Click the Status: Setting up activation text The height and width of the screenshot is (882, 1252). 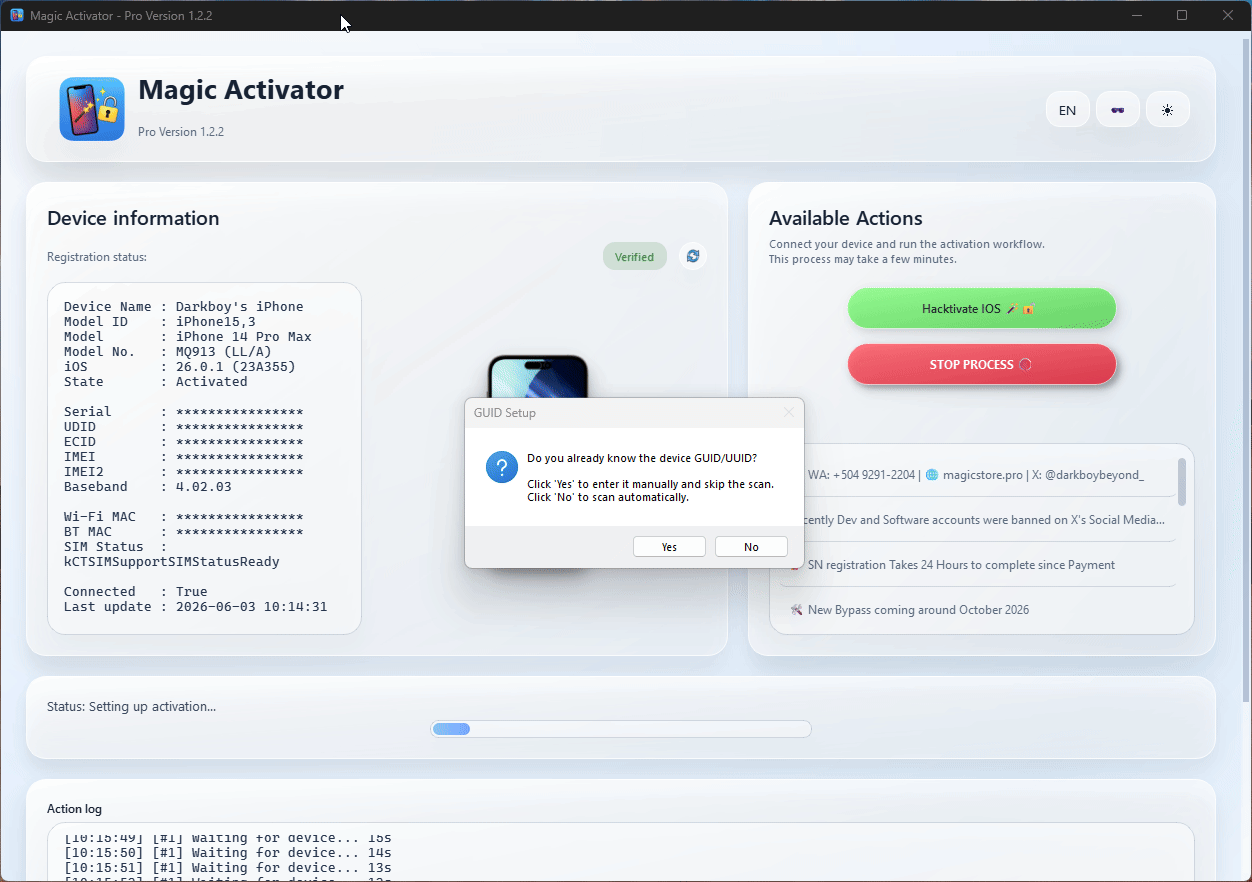[x=131, y=707]
